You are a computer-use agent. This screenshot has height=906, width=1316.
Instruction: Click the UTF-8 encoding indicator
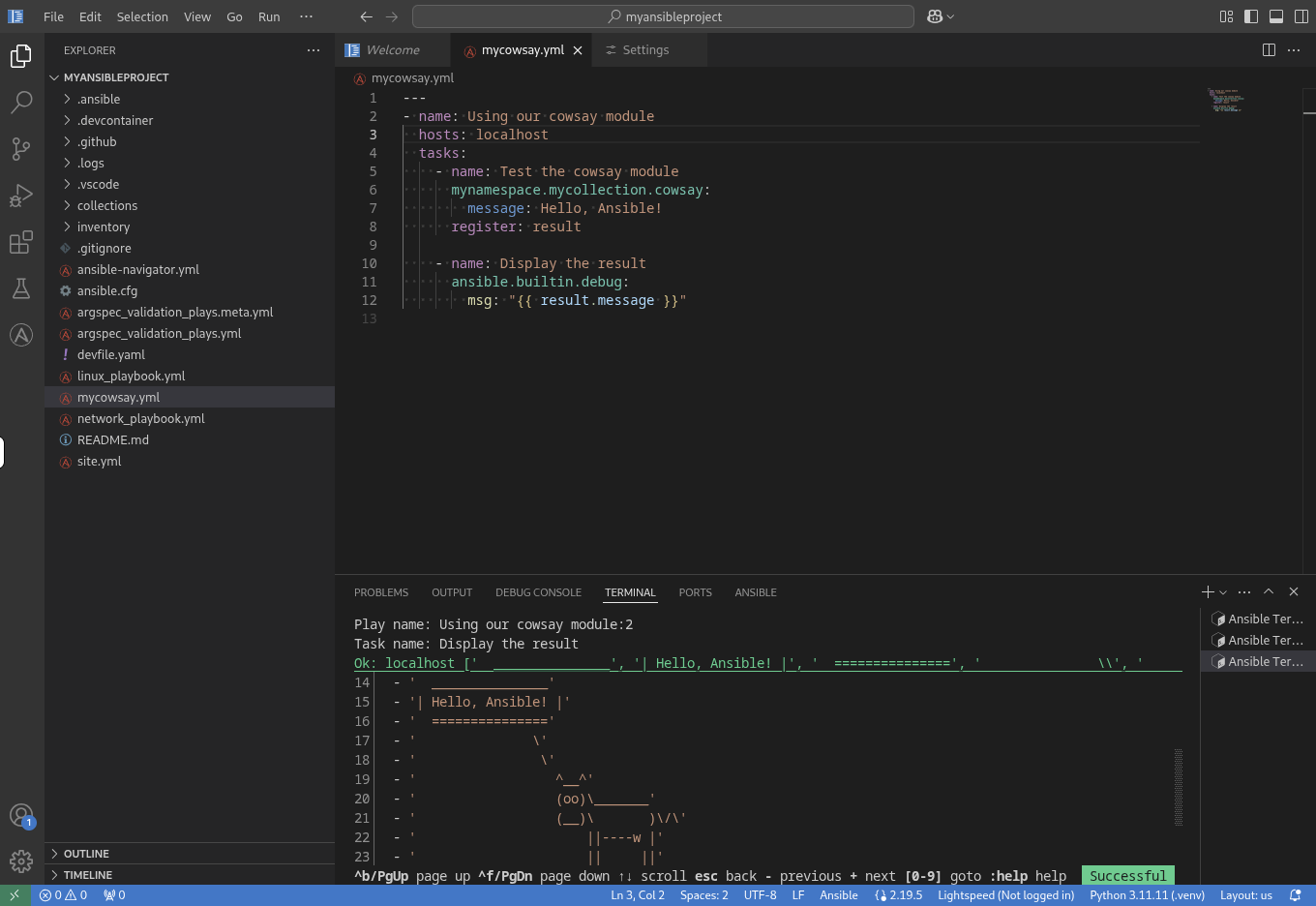[x=760, y=895]
